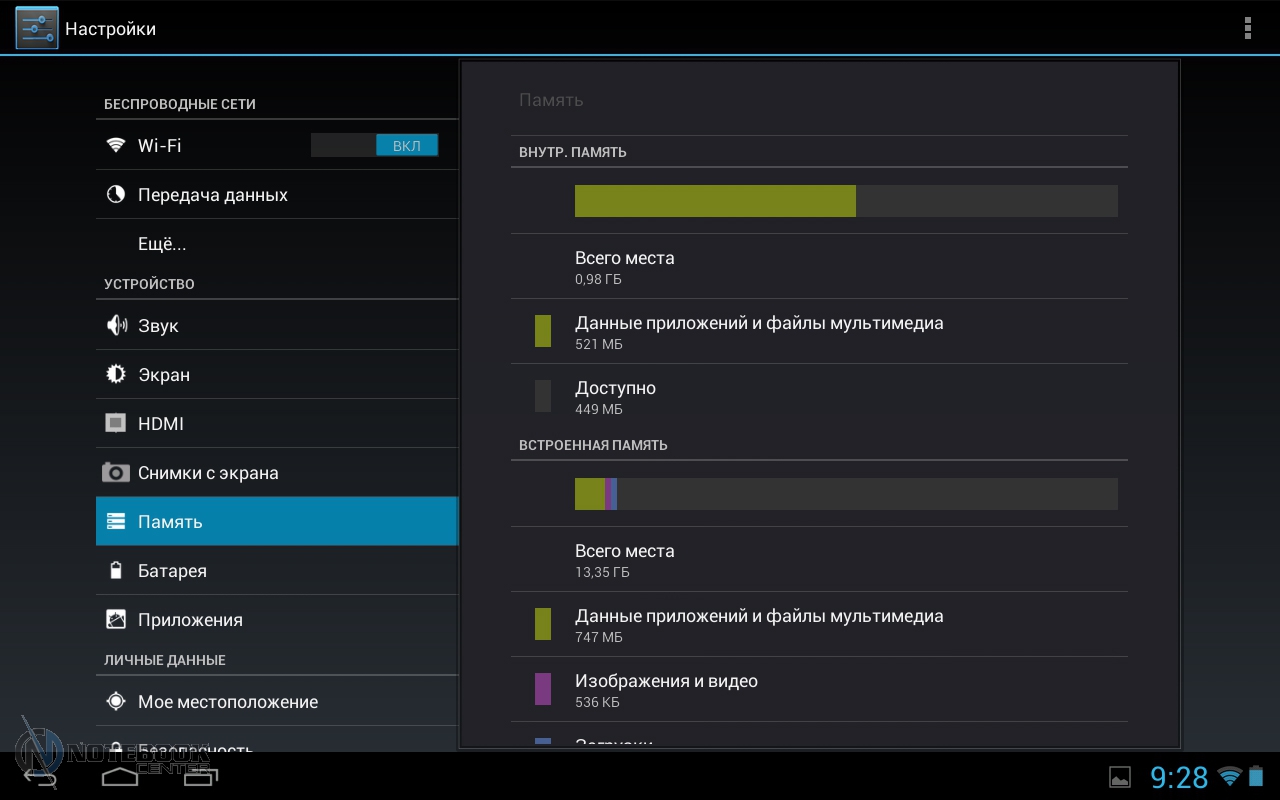
Task: Toggle the Wi-Fi switch off
Action: [x=374, y=145]
